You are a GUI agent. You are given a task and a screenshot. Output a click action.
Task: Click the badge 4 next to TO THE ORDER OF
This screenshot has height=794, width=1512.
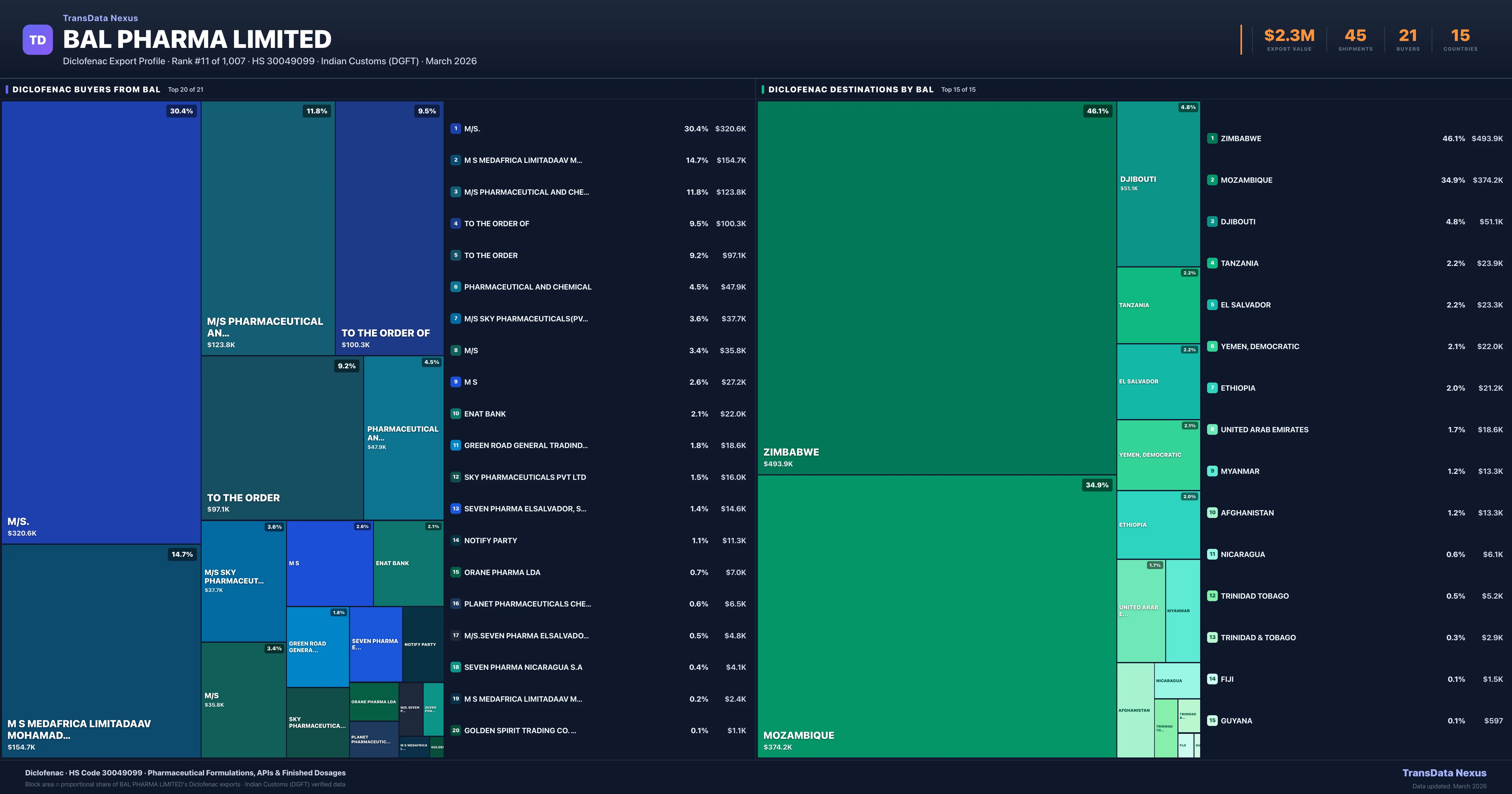tap(455, 223)
